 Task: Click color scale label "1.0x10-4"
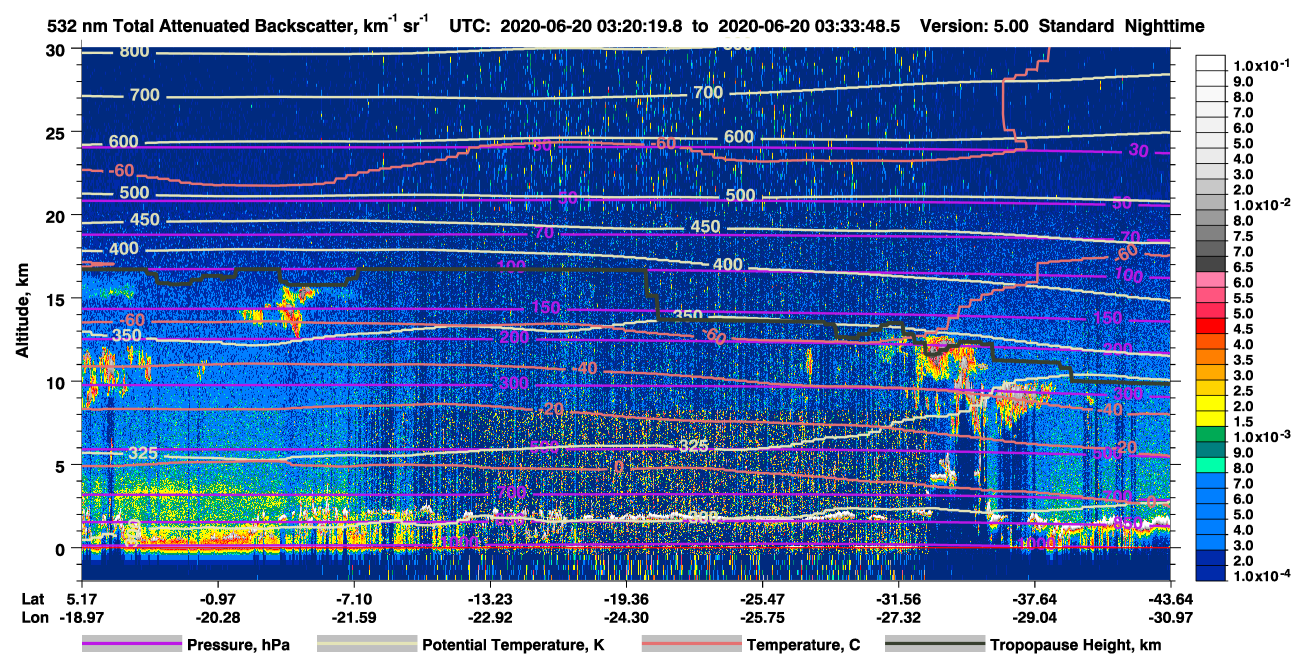pos(1261,576)
